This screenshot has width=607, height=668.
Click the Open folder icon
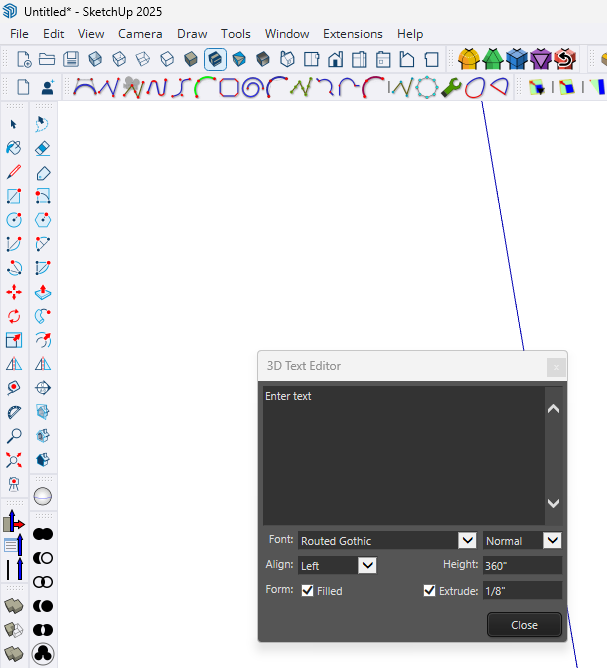coord(47,59)
